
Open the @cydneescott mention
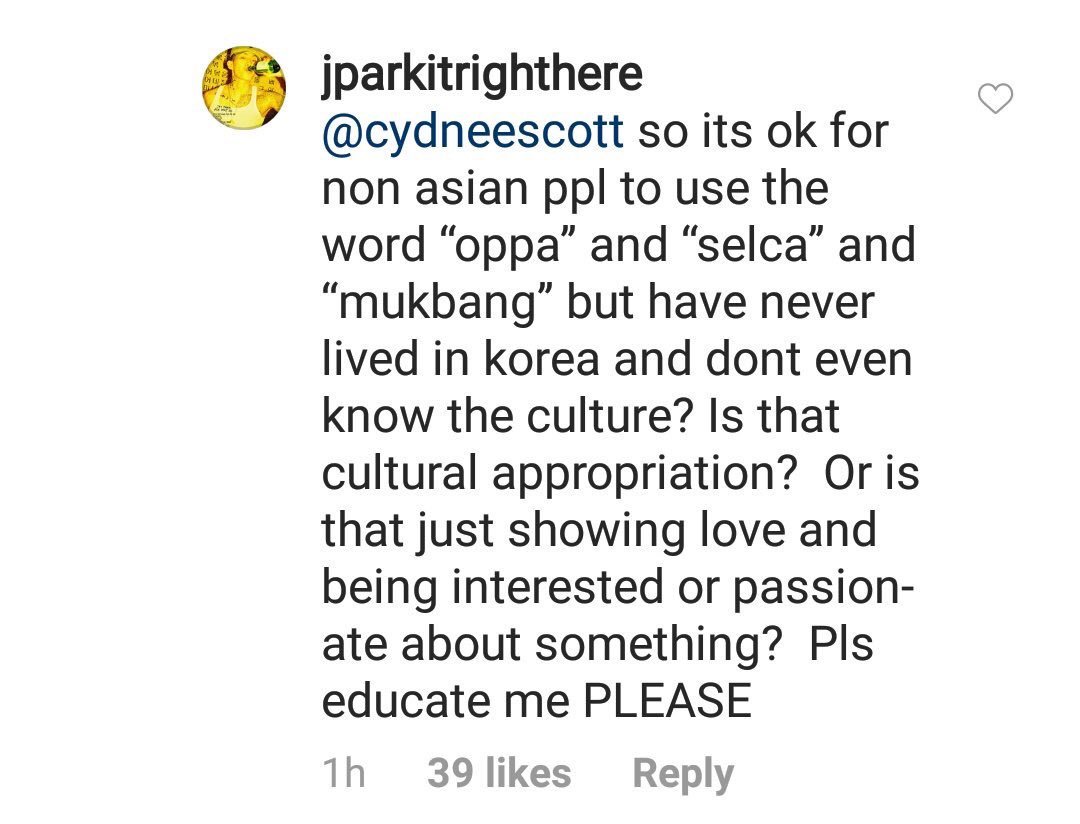point(473,132)
